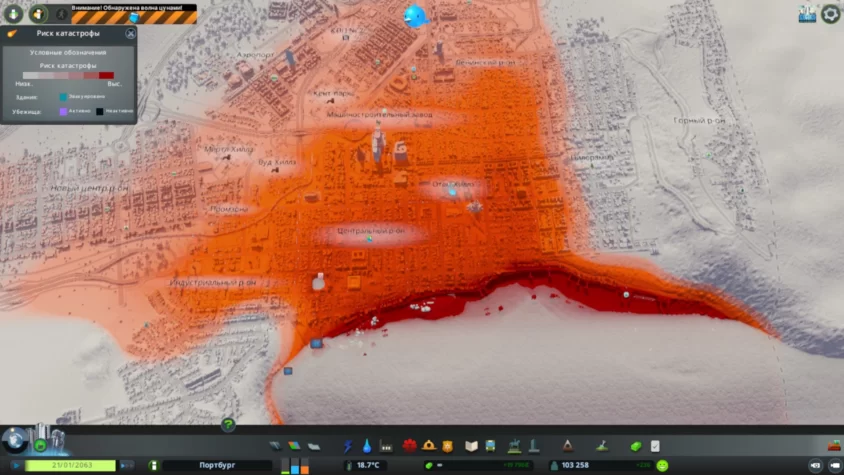Image resolution: width=844 pixels, height=475 pixels.
Task: Open the cinematic camera button
Action: 835,465
